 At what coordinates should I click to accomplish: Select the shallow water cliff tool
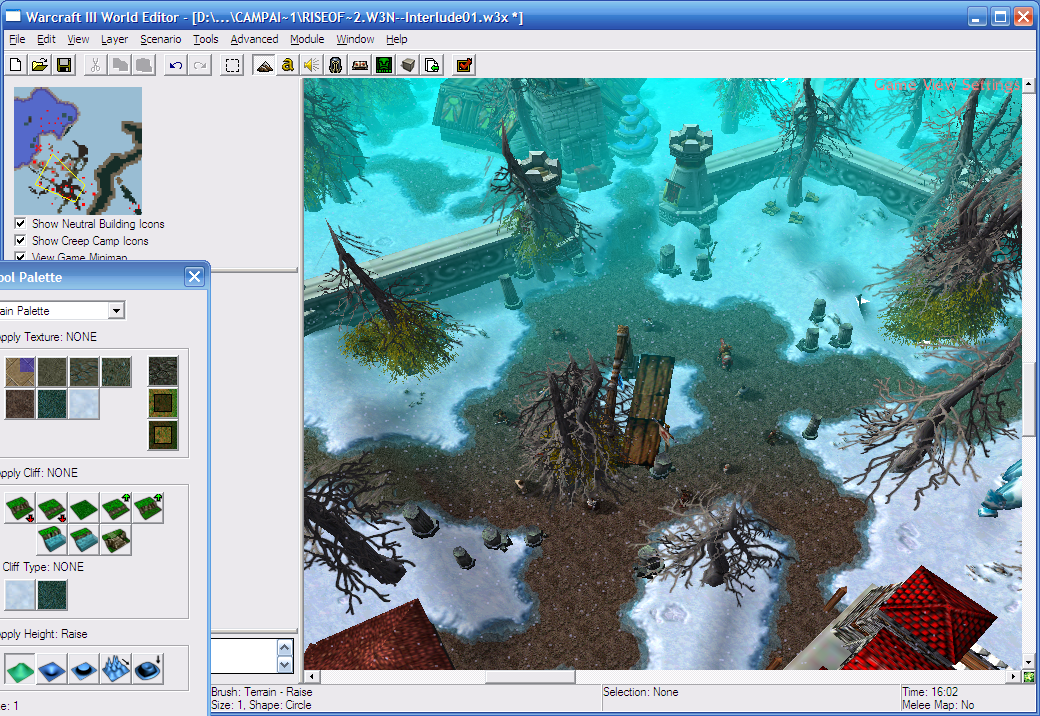[84, 540]
